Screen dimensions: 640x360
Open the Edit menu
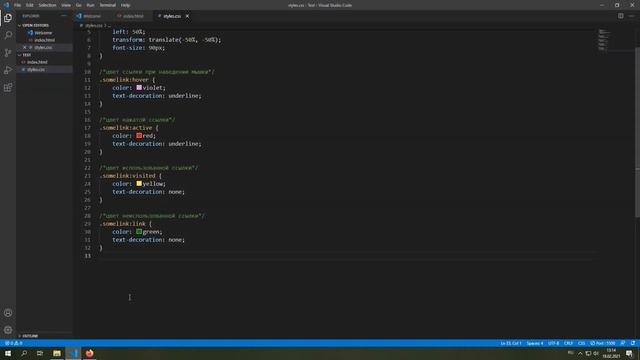(x=30, y=5)
